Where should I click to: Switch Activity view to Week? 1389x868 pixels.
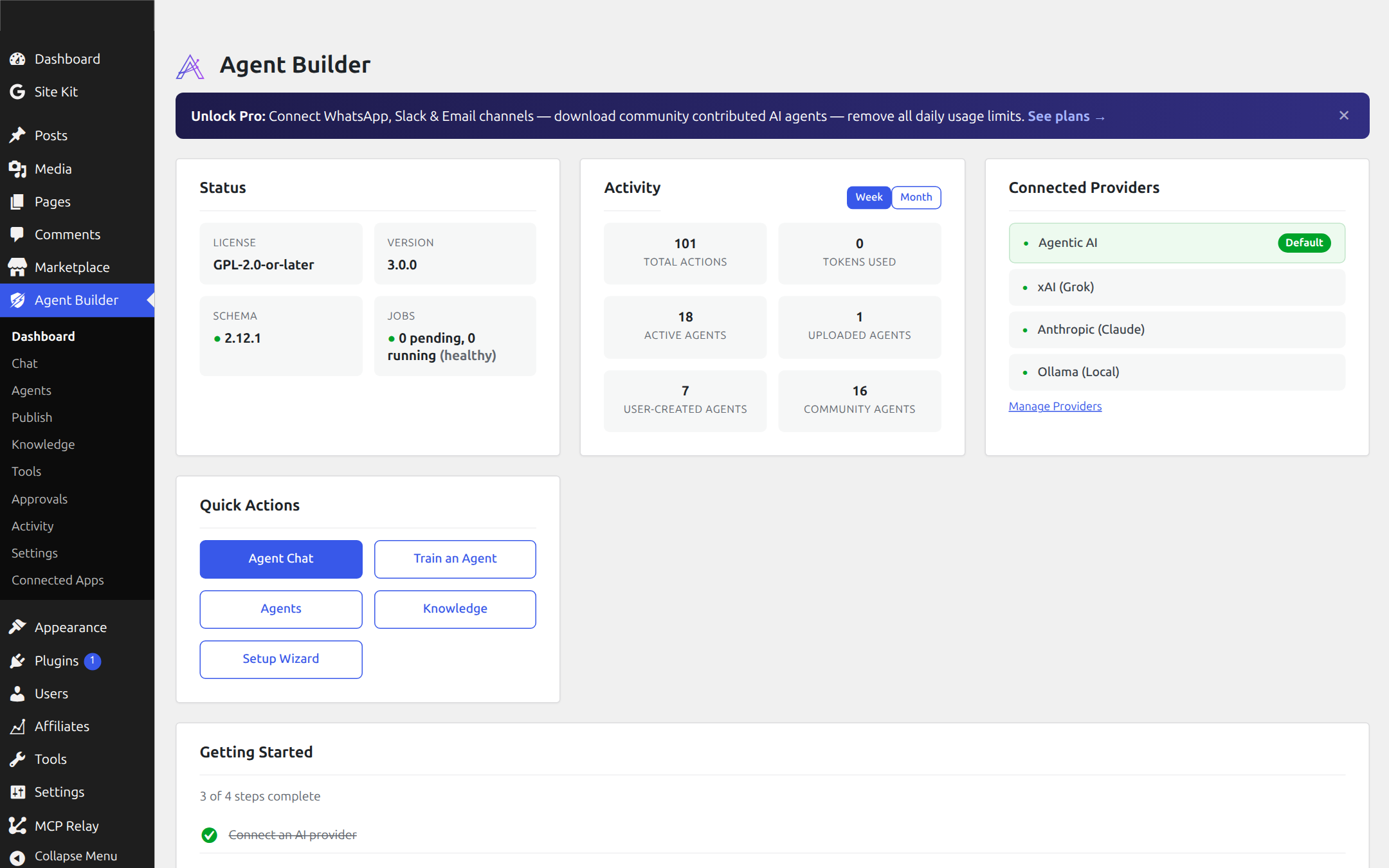click(x=869, y=197)
